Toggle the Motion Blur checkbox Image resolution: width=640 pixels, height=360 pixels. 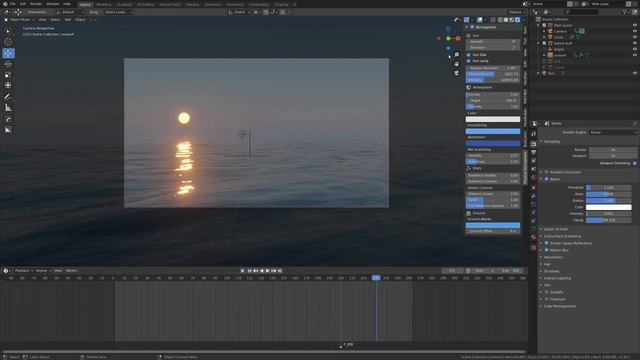click(547, 250)
